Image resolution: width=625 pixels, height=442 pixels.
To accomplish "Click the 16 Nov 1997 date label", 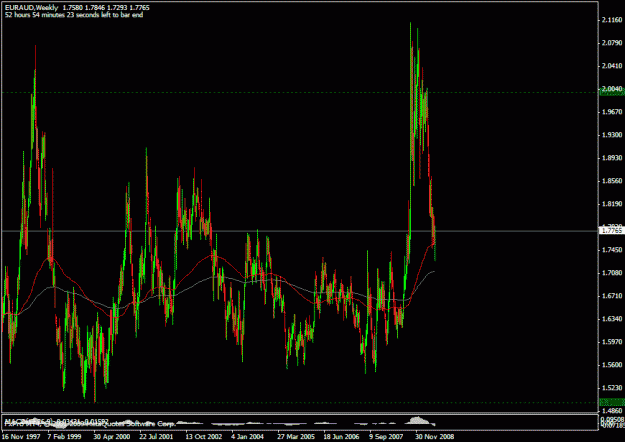I will coord(21,436).
